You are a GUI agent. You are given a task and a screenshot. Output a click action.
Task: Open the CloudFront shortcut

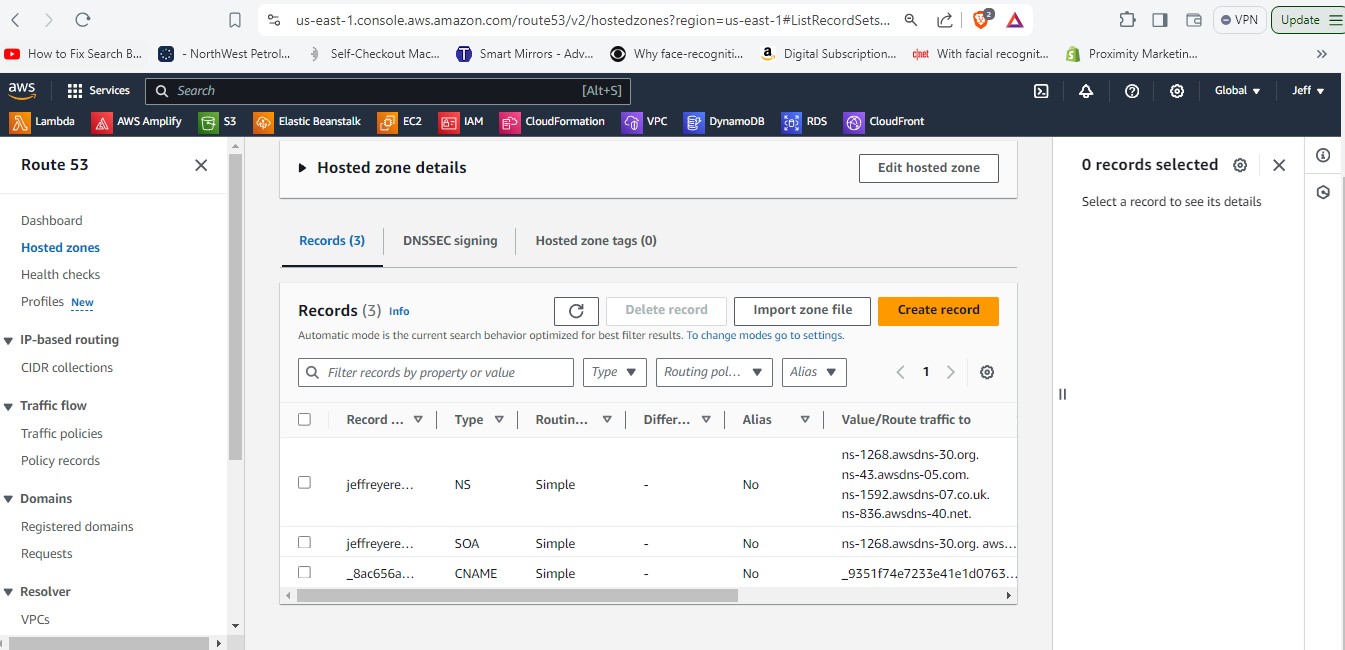coord(884,122)
